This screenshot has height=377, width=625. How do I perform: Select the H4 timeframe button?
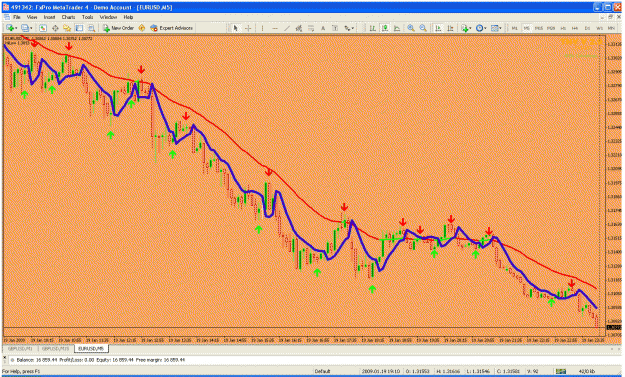[575, 28]
